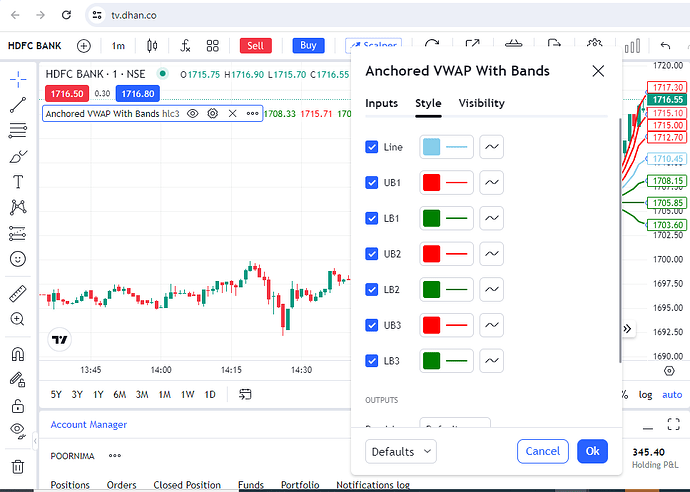Open plot type dropdown for LB3 row
690x492 pixels.
coord(492,361)
